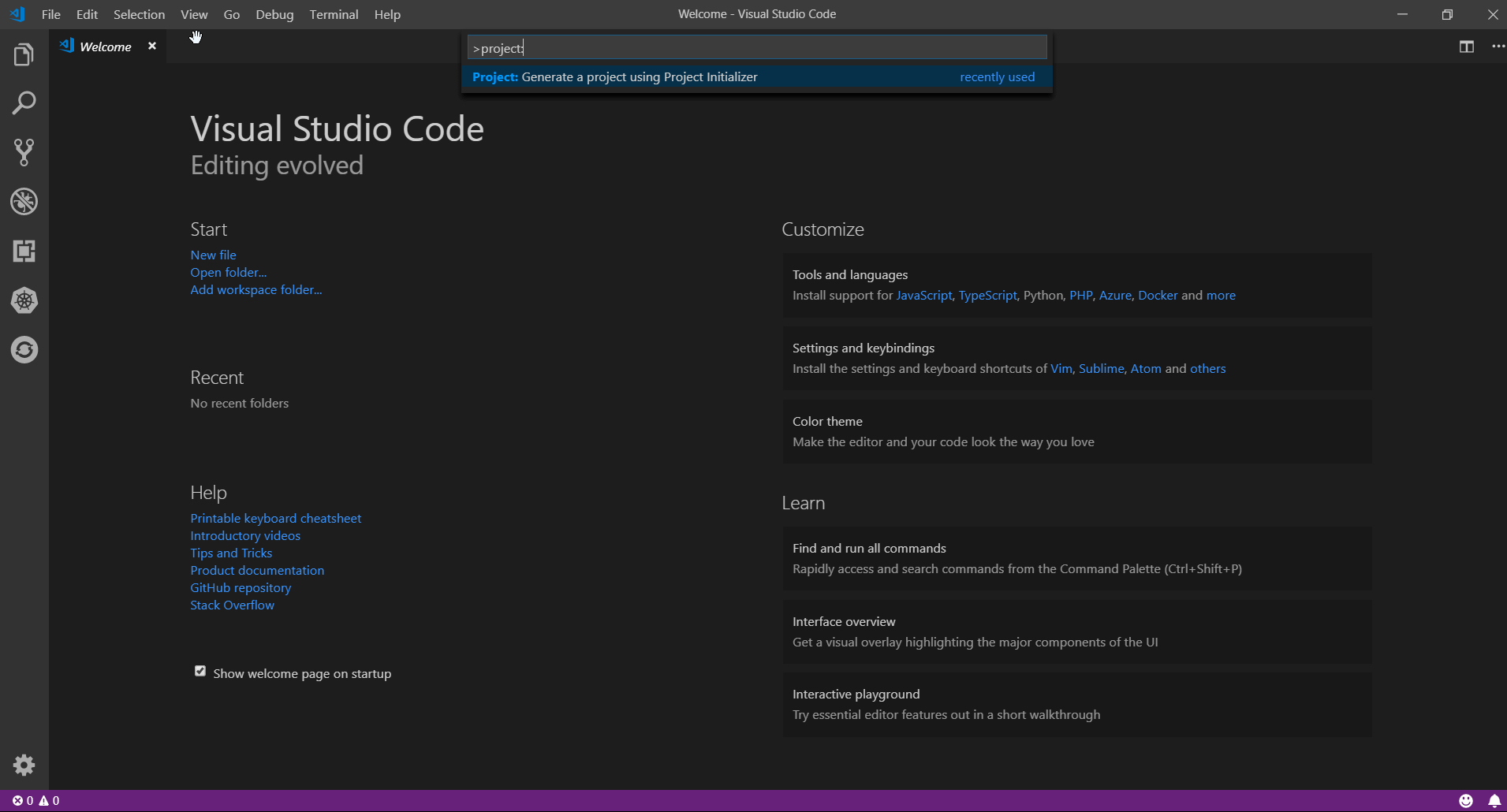Open Source Control view icon
This screenshot has height=812, width=1507.
click(24, 152)
